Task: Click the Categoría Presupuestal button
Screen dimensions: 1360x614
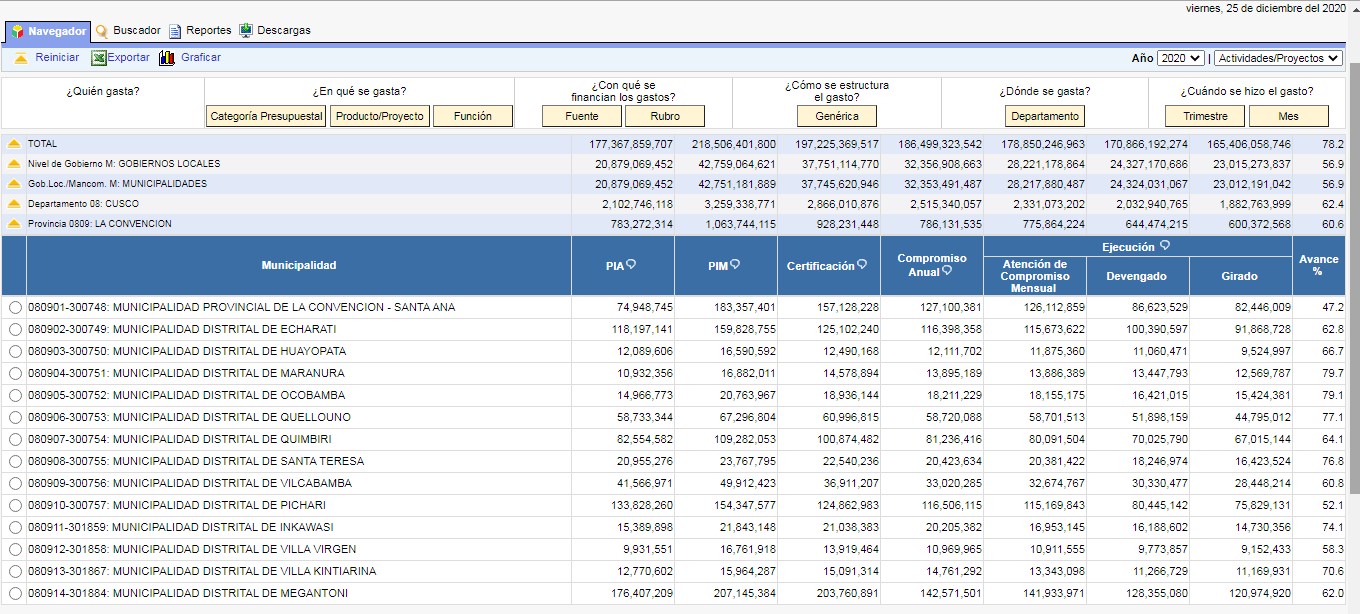Action: 266,116
